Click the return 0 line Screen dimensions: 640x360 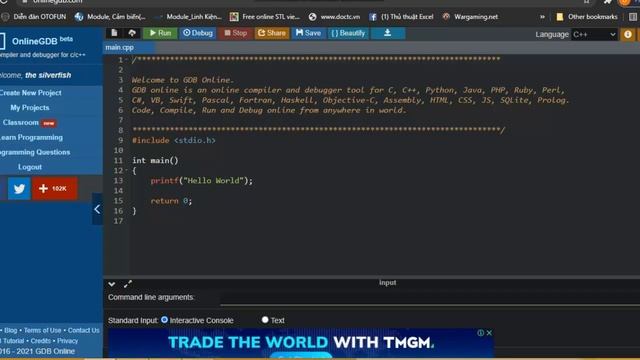171,201
